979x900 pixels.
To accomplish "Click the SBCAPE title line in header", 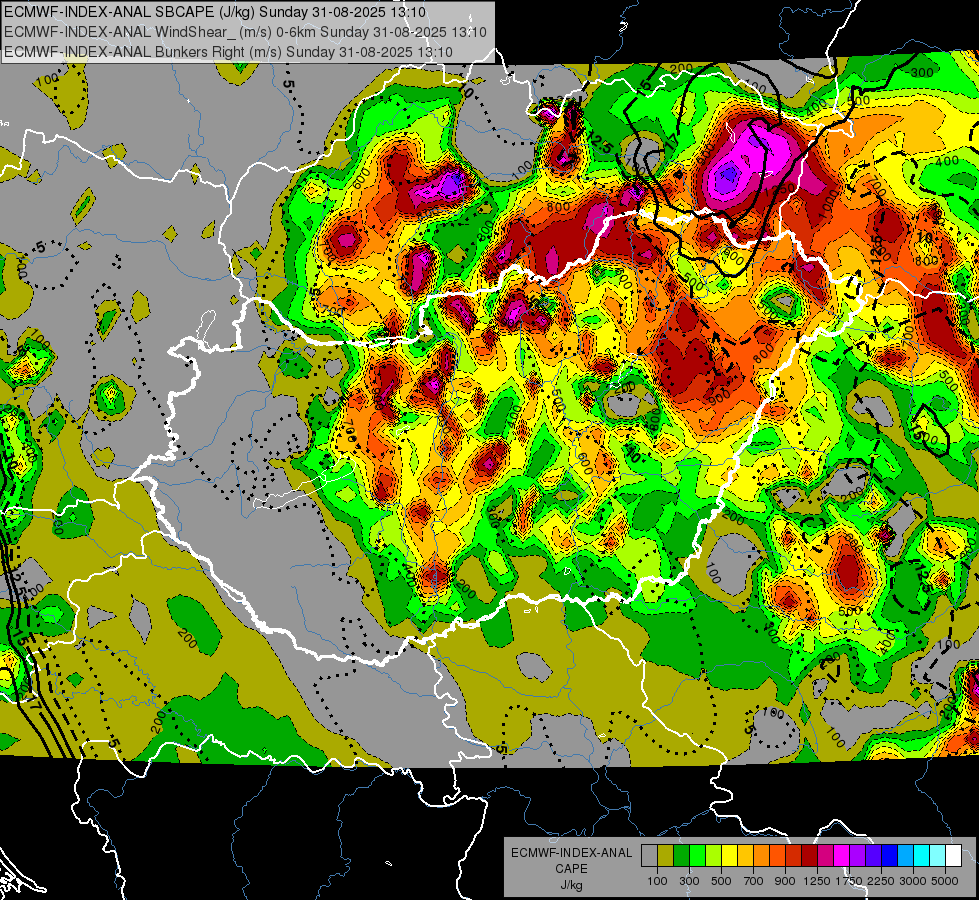I will point(215,12).
